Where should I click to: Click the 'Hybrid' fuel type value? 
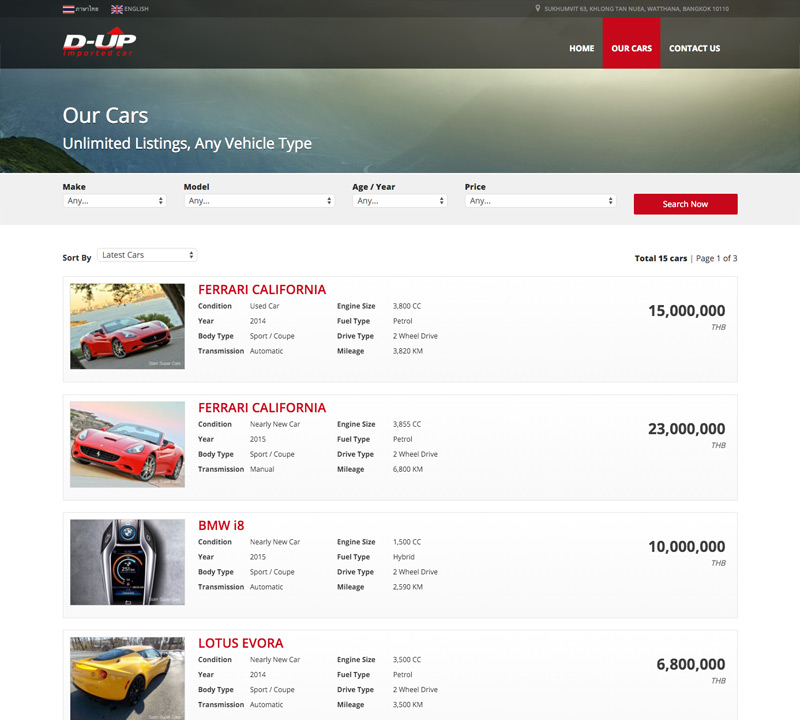(404, 557)
